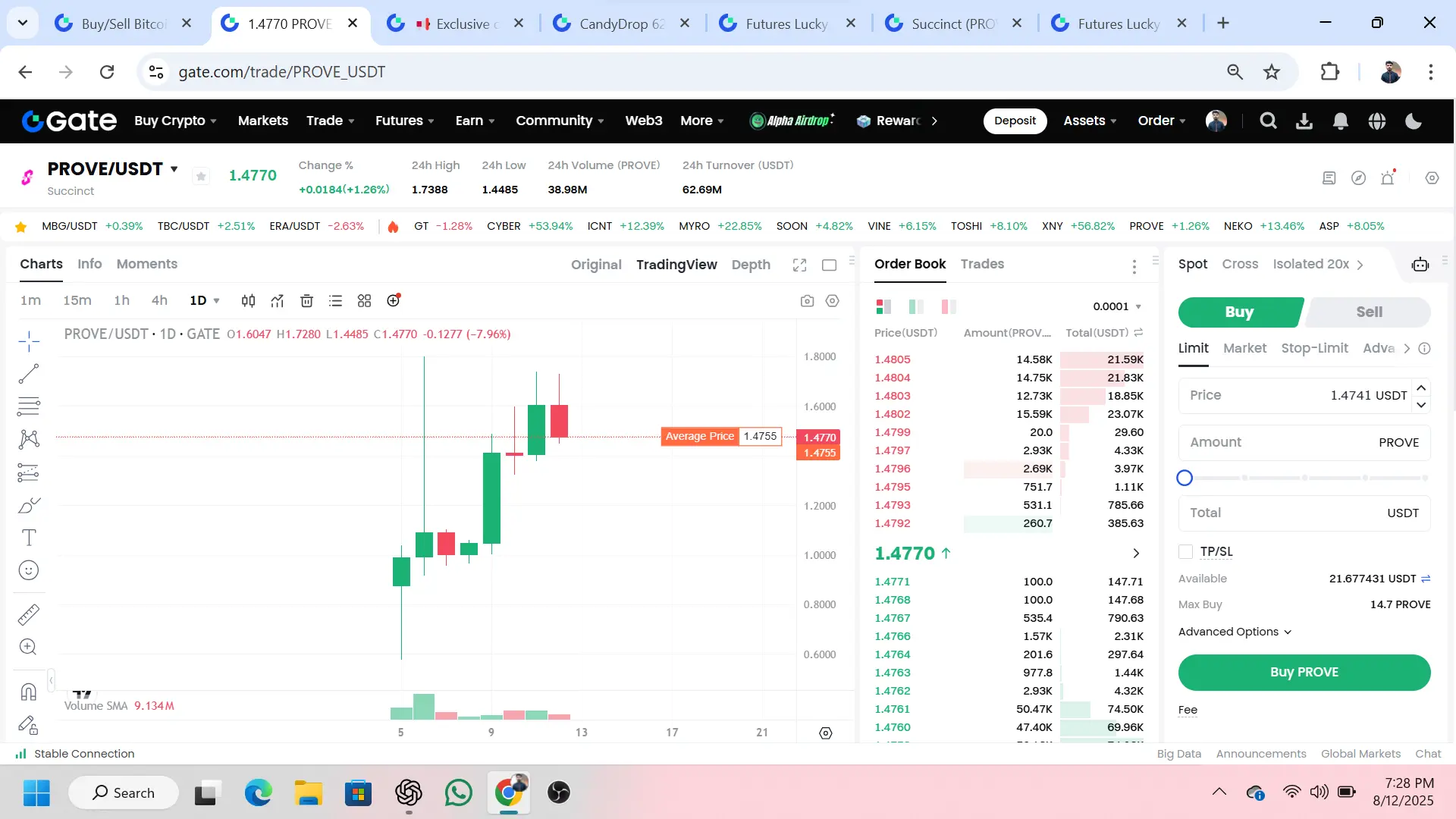Open WhatsApp from the Windows taskbar
This screenshot has height=819, width=1456.
click(x=458, y=793)
